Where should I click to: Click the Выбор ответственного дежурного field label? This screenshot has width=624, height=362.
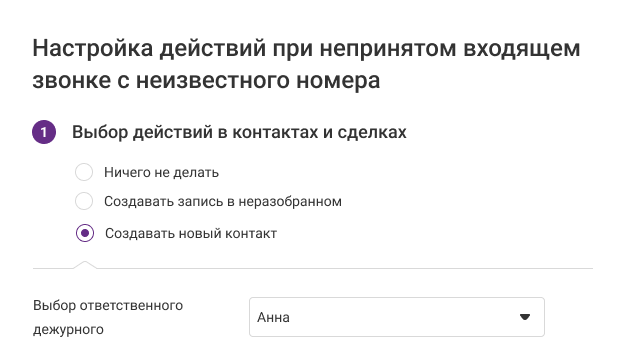pos(108,317)
